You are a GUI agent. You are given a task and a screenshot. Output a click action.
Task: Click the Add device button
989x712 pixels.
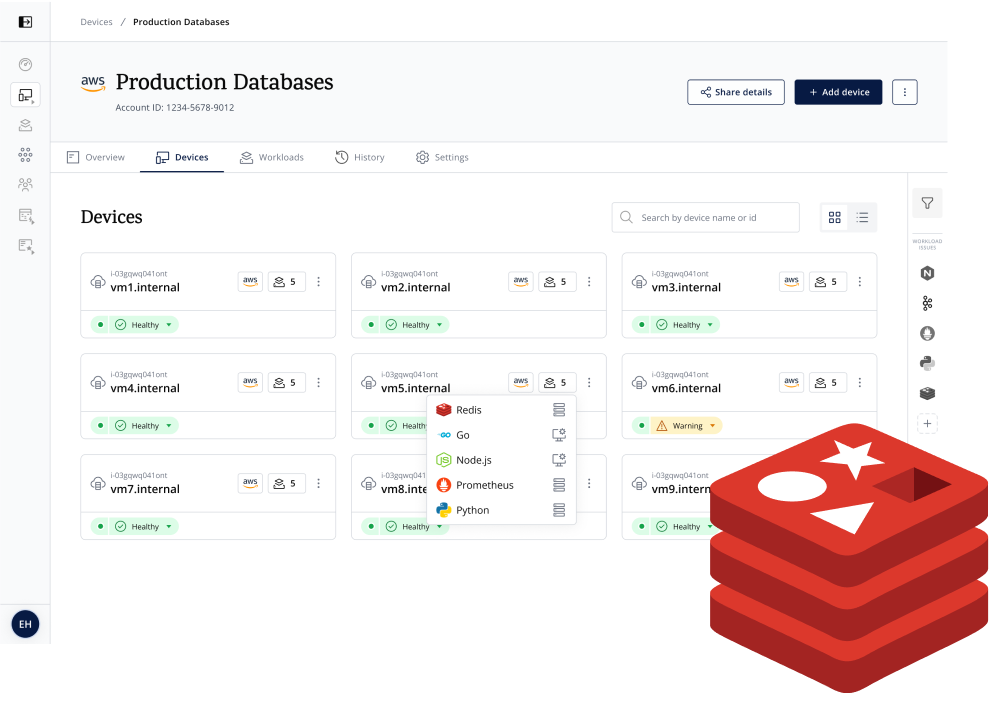click(838, 92)
